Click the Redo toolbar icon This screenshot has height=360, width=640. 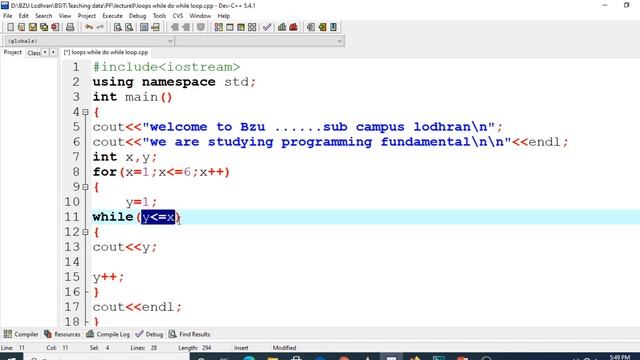(100, 27)
